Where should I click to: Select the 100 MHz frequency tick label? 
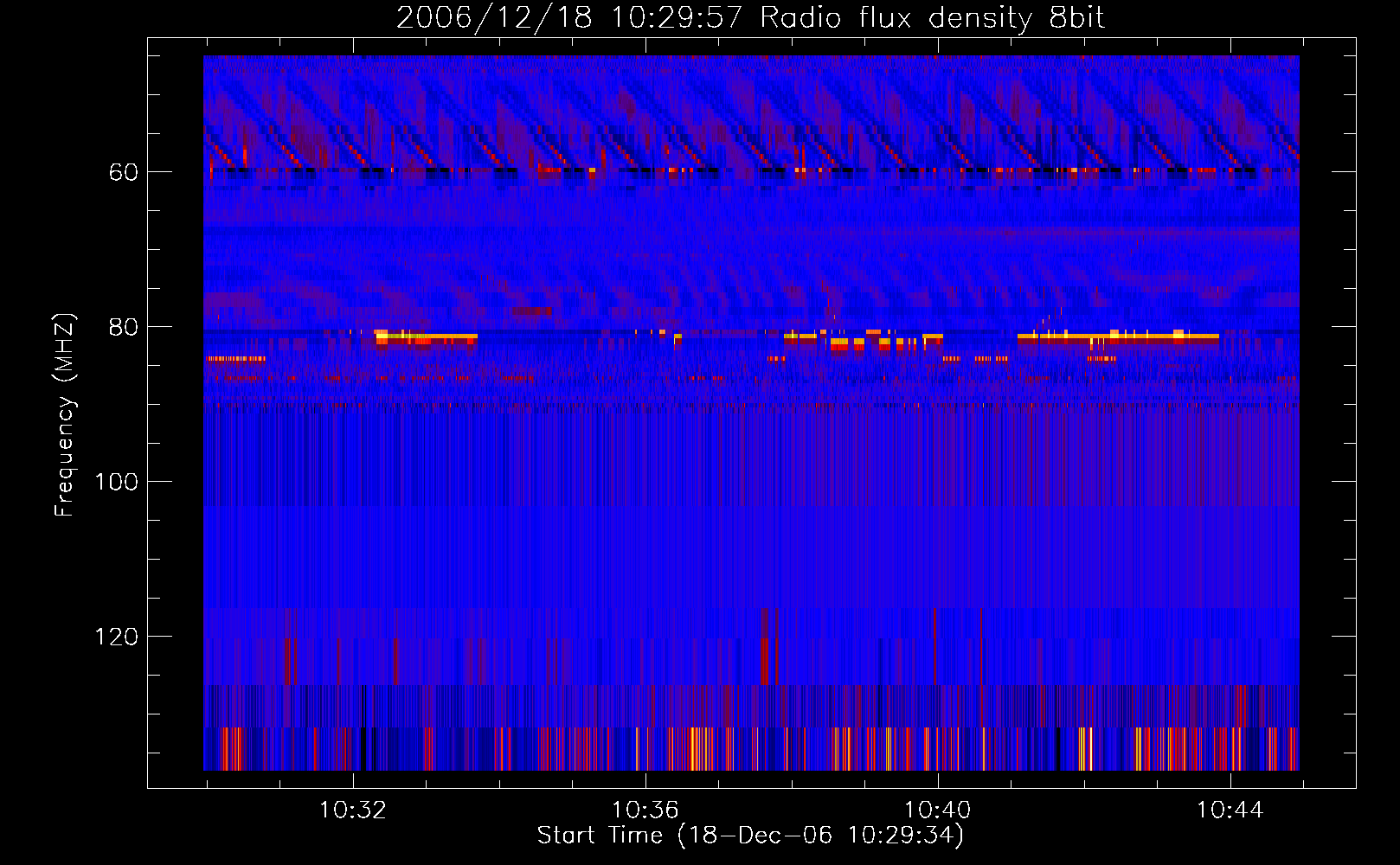pyautogui.click(x=117, y=482)
